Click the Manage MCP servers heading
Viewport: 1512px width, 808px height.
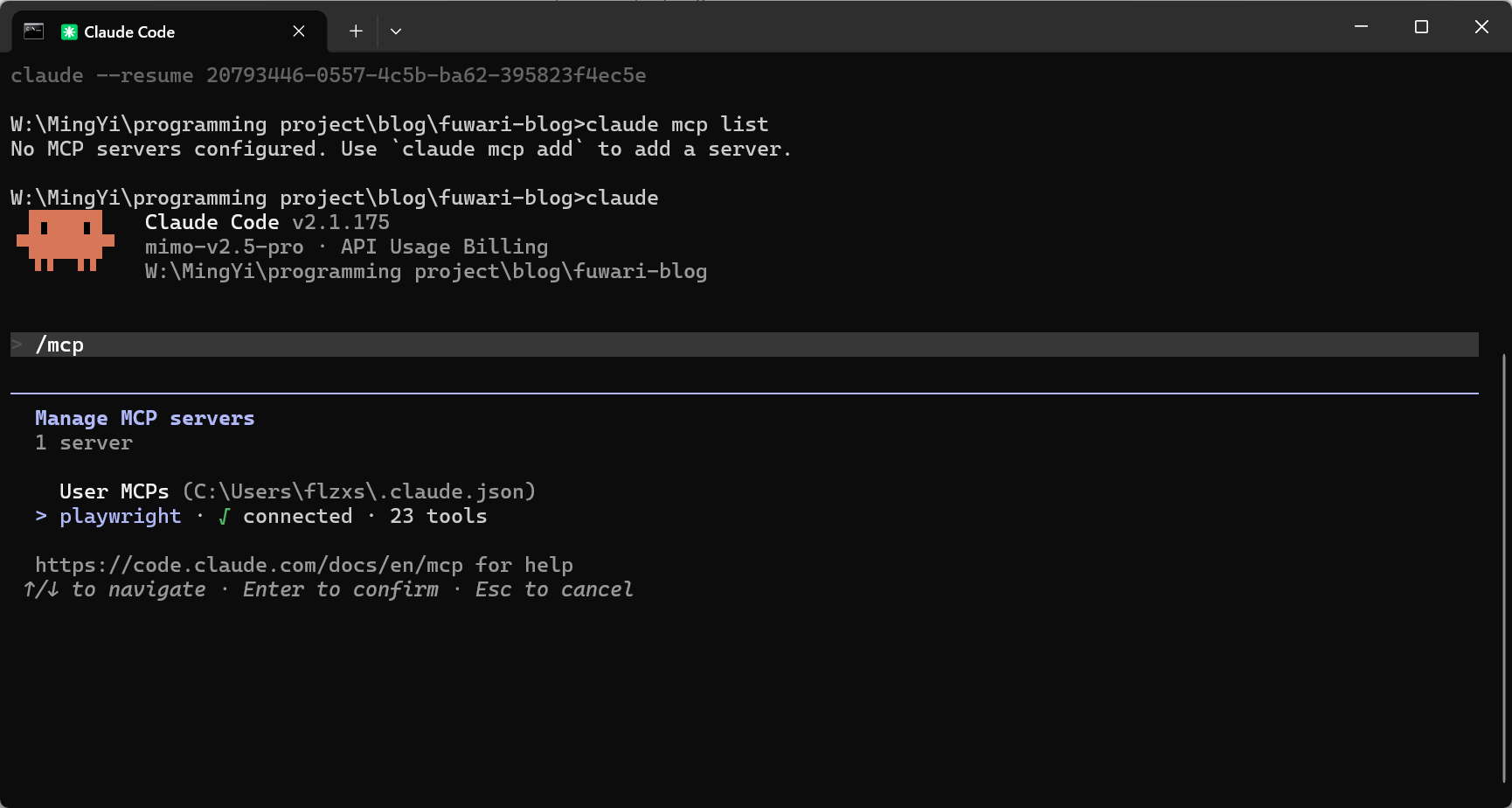coord(145,418)
